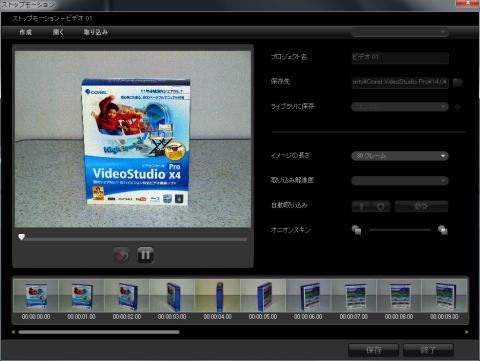480x361 pixels.
Task: Select frame thumbnail at 00:00:06.00
Action: (x=308, y=296)
